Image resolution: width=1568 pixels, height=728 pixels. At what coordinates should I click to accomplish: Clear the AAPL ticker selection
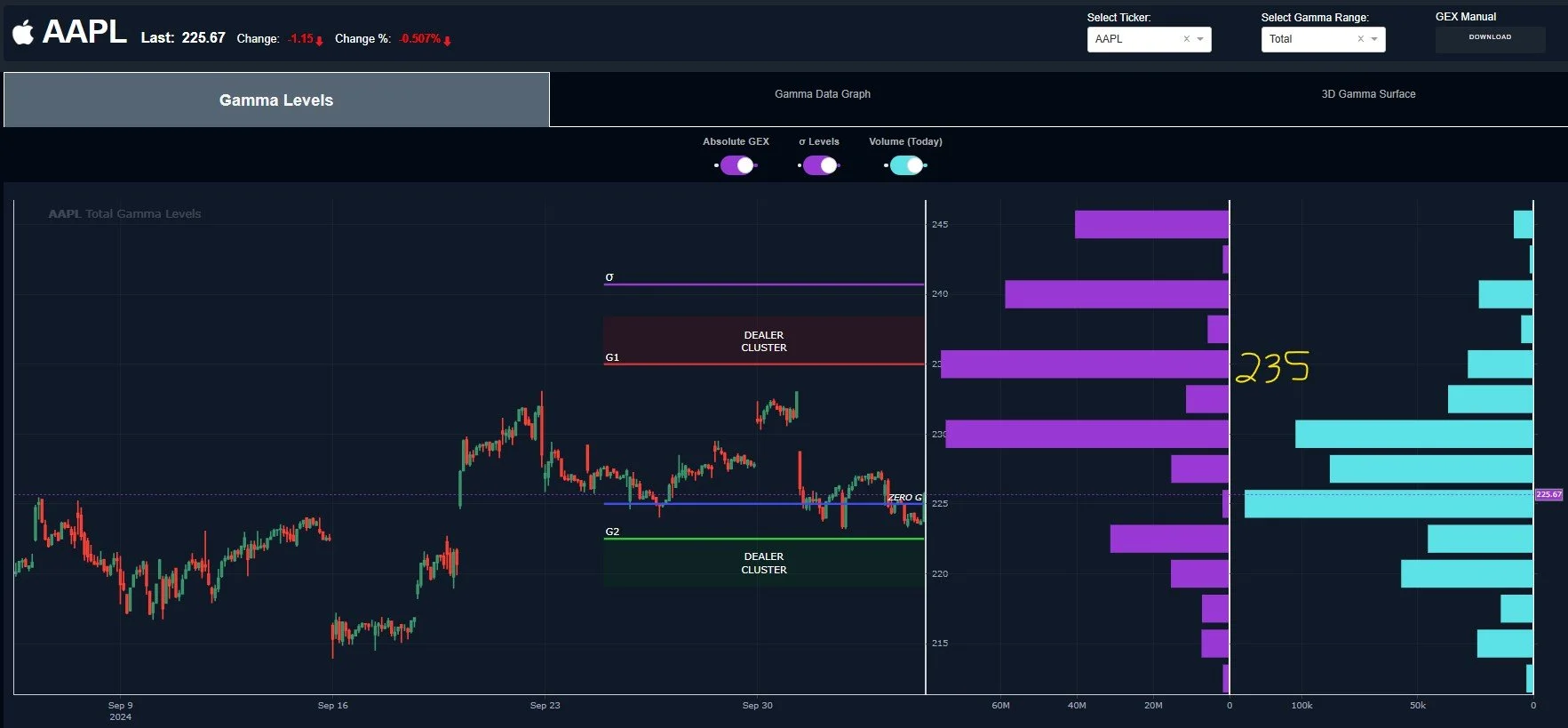[x=1186, y=39]
